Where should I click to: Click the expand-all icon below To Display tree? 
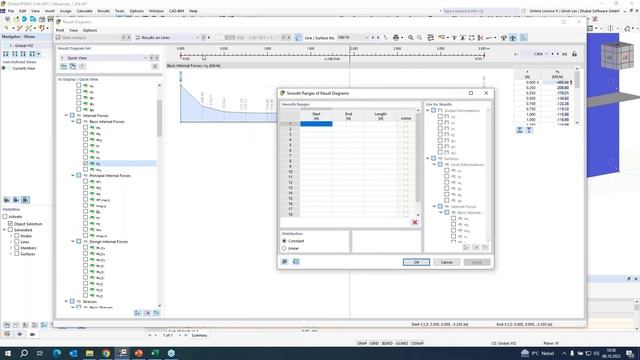(138, 313)
